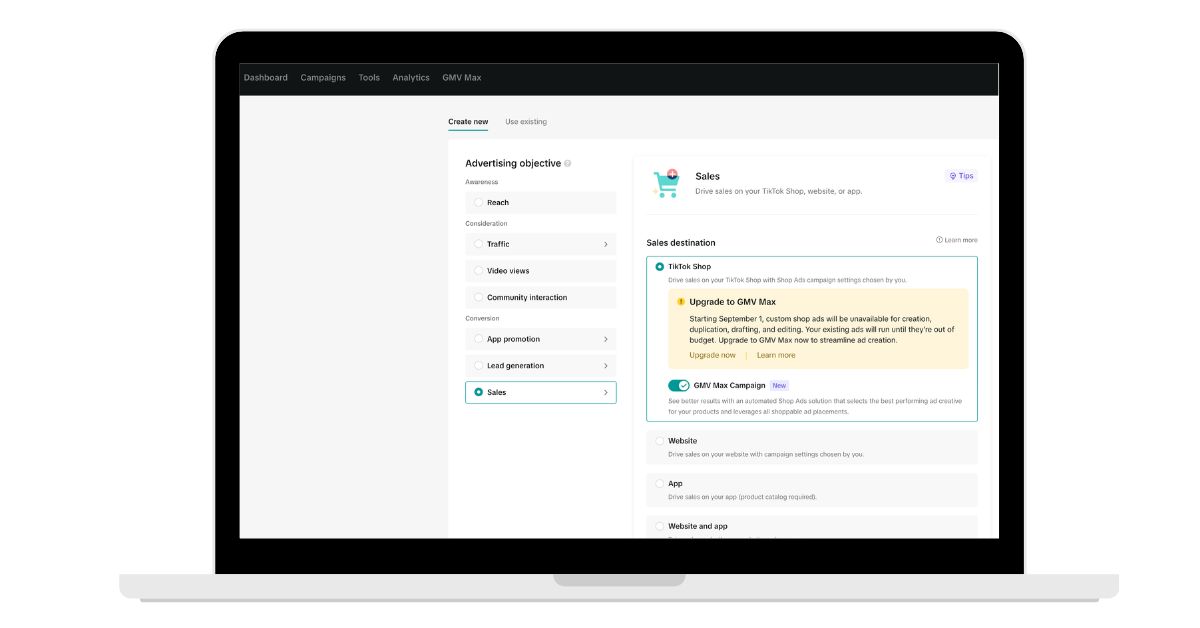Click the yellow warning icon in upgrade notice
The height and width of the screenshot is (628, 1200).
pos(681,301)
